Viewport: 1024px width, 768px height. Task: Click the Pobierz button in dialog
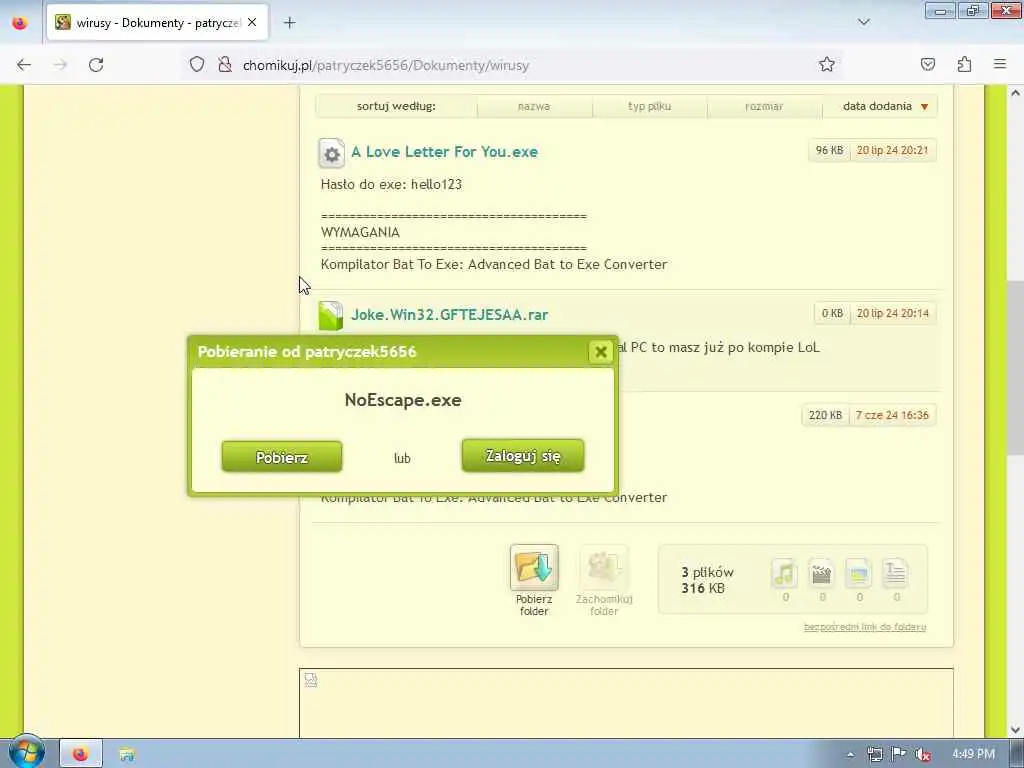click(x=281, y=457)
